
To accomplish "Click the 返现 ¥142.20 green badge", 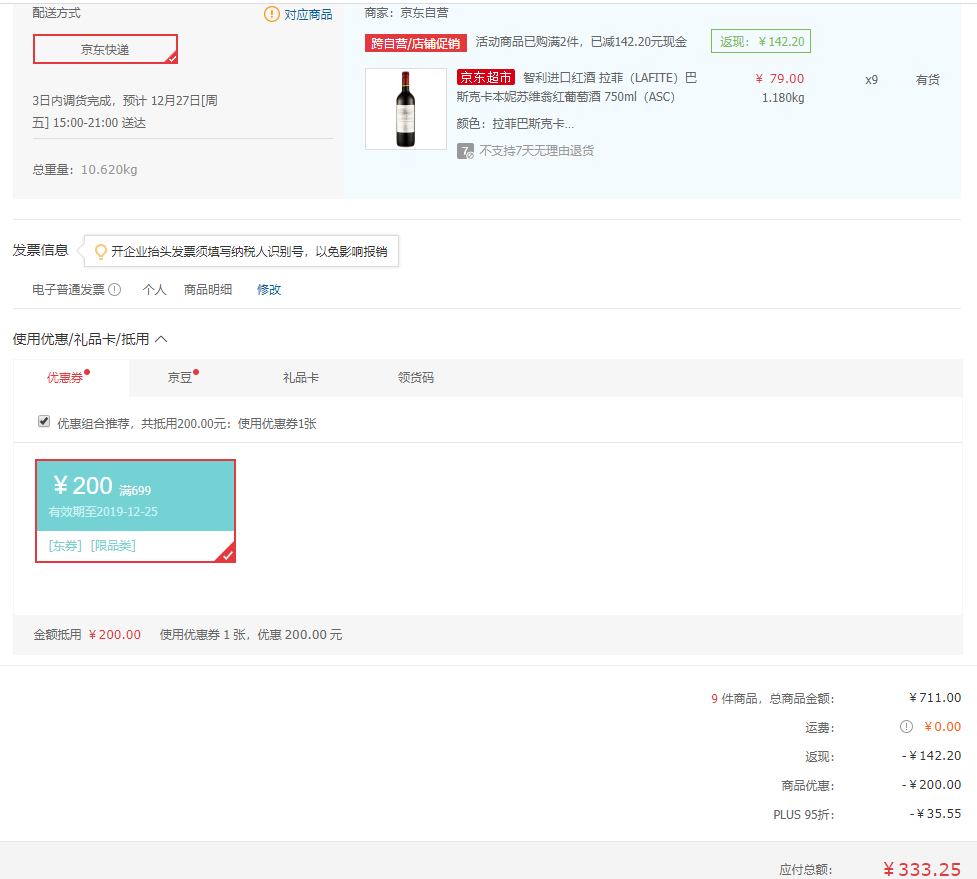I will [x=761, y=41].
